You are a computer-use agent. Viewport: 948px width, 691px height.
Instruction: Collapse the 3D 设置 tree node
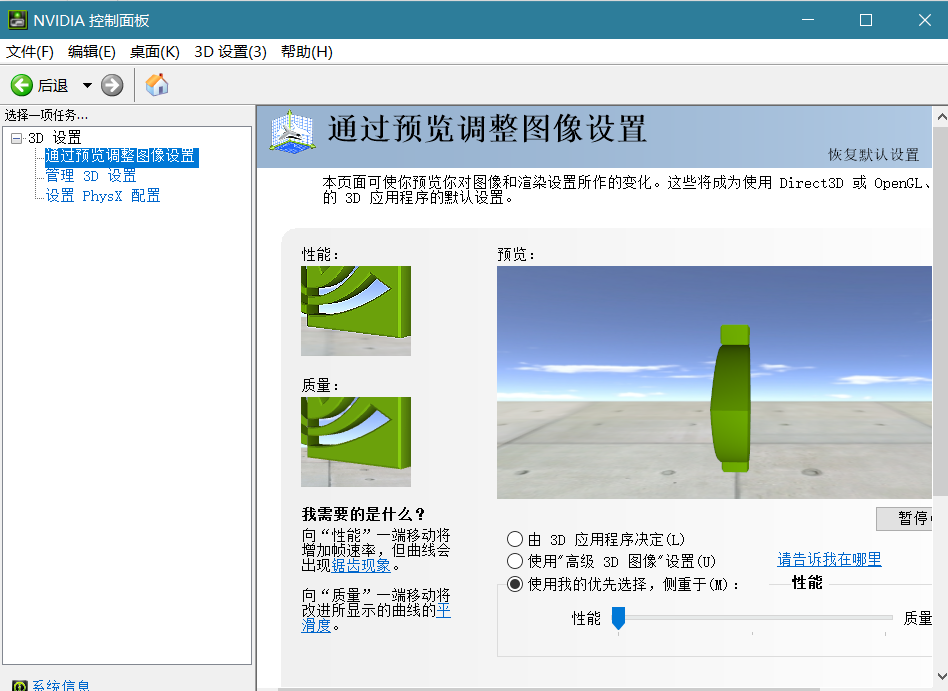click(x=16, y=138)
